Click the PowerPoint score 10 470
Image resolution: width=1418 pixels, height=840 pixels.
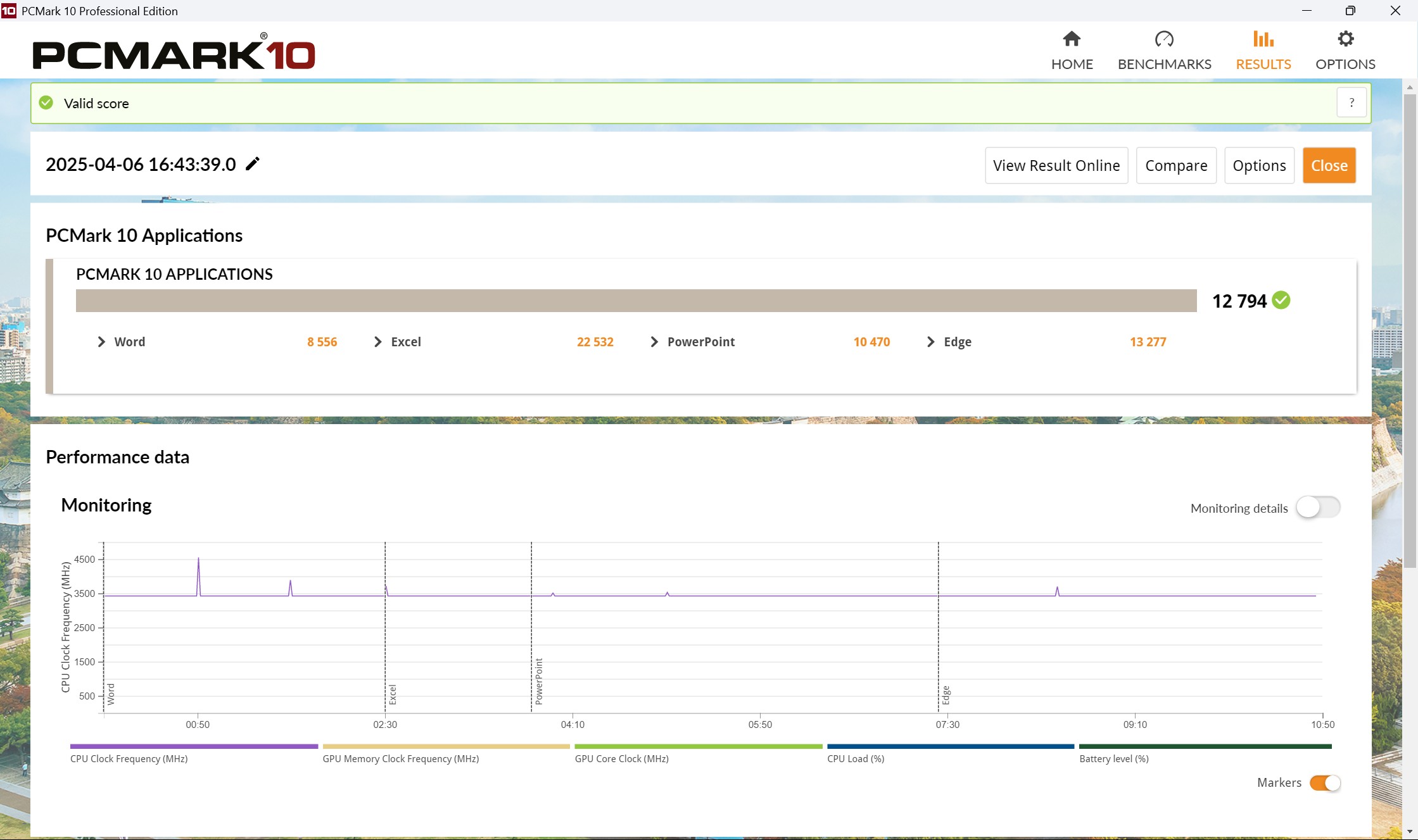pos(872,342)
